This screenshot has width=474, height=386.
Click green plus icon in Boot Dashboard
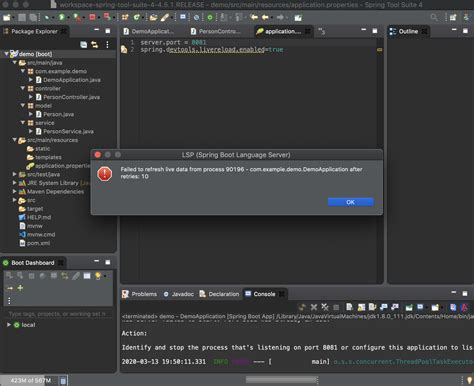20,288
